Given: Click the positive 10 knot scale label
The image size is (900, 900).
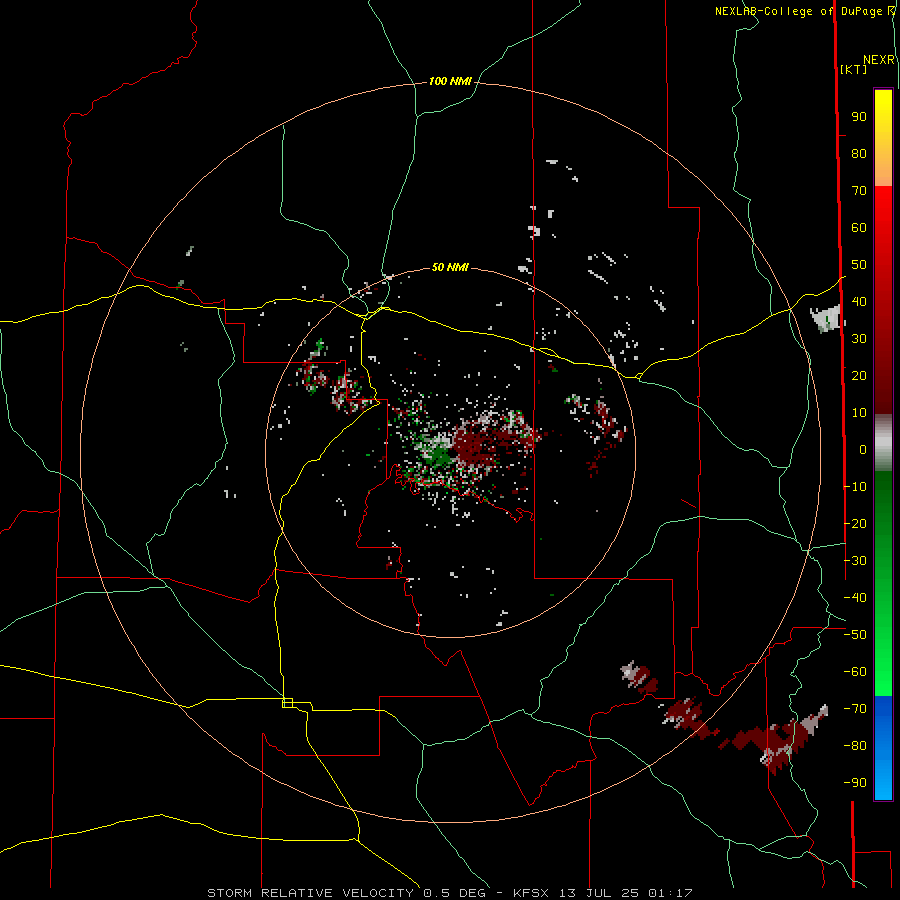Looking at the screenshot, I should [x=859, y=413].
